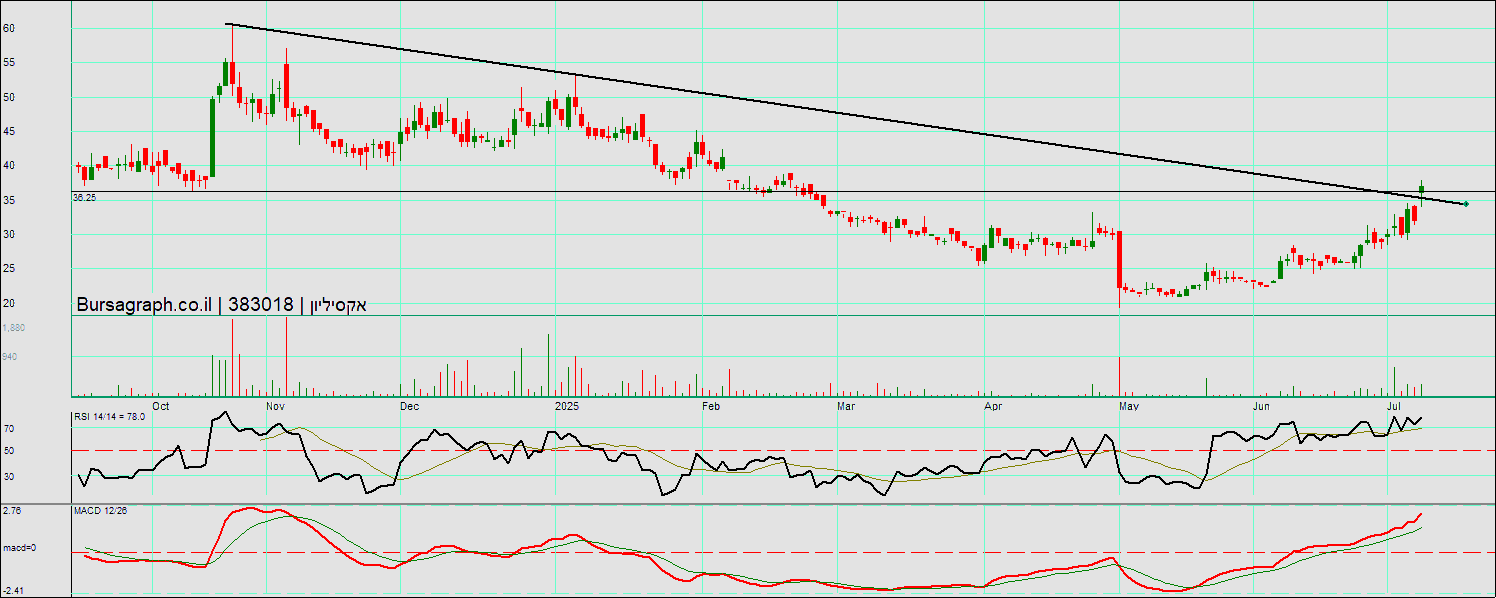The height and width of the screenshot is (598, 1496).
Task: Click the 20 price axis label
Action: tap(8, 303)
